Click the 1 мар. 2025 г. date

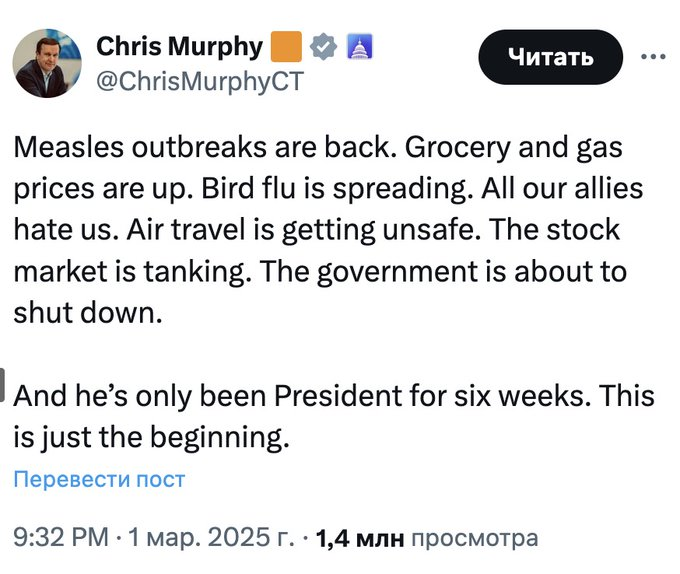[209, 538]
